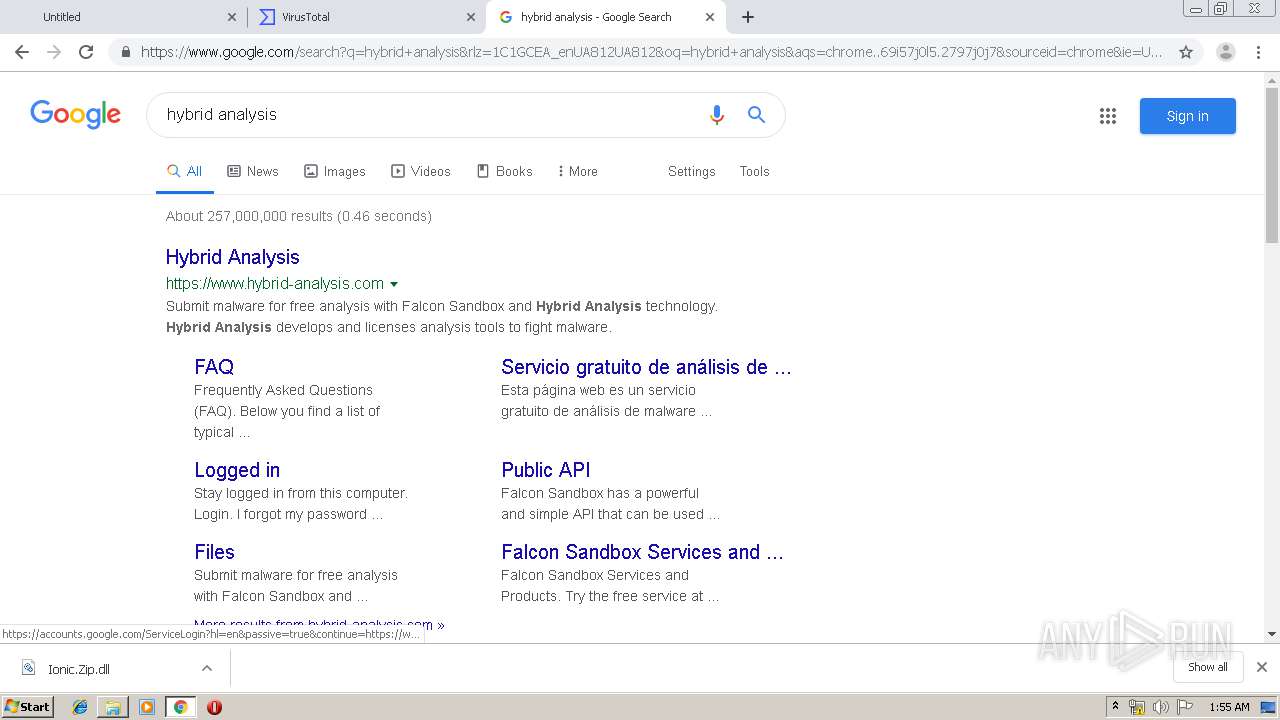Click the network tray icon
This screenshot has height=720, width=1280.
click(1137, 707)
